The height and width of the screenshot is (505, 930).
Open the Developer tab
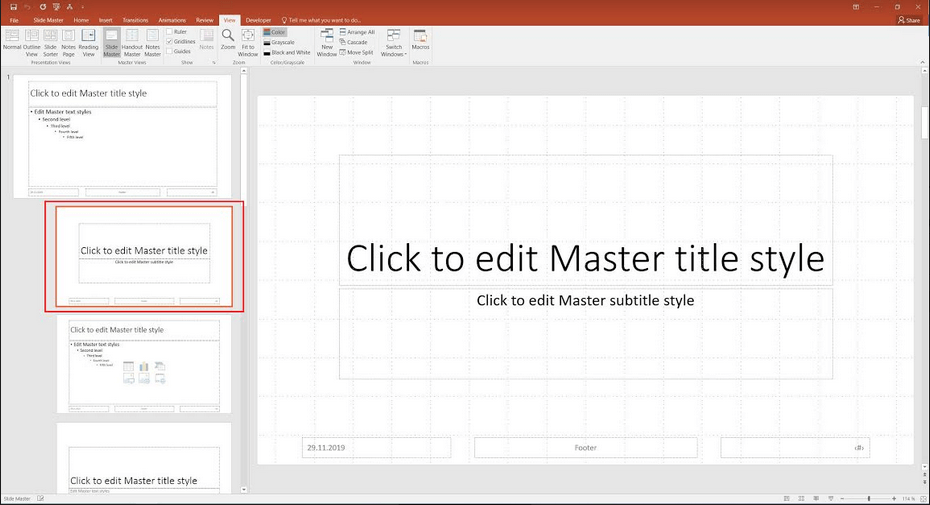[x=259, y=20]
